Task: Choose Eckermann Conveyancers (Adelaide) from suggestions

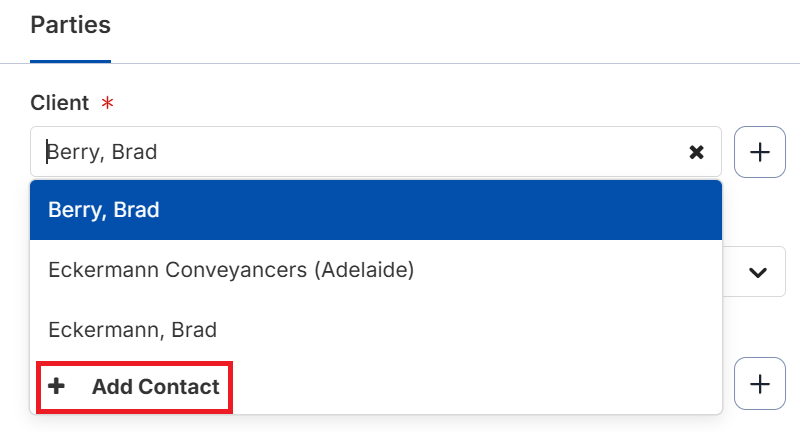Action: point(231,269)
